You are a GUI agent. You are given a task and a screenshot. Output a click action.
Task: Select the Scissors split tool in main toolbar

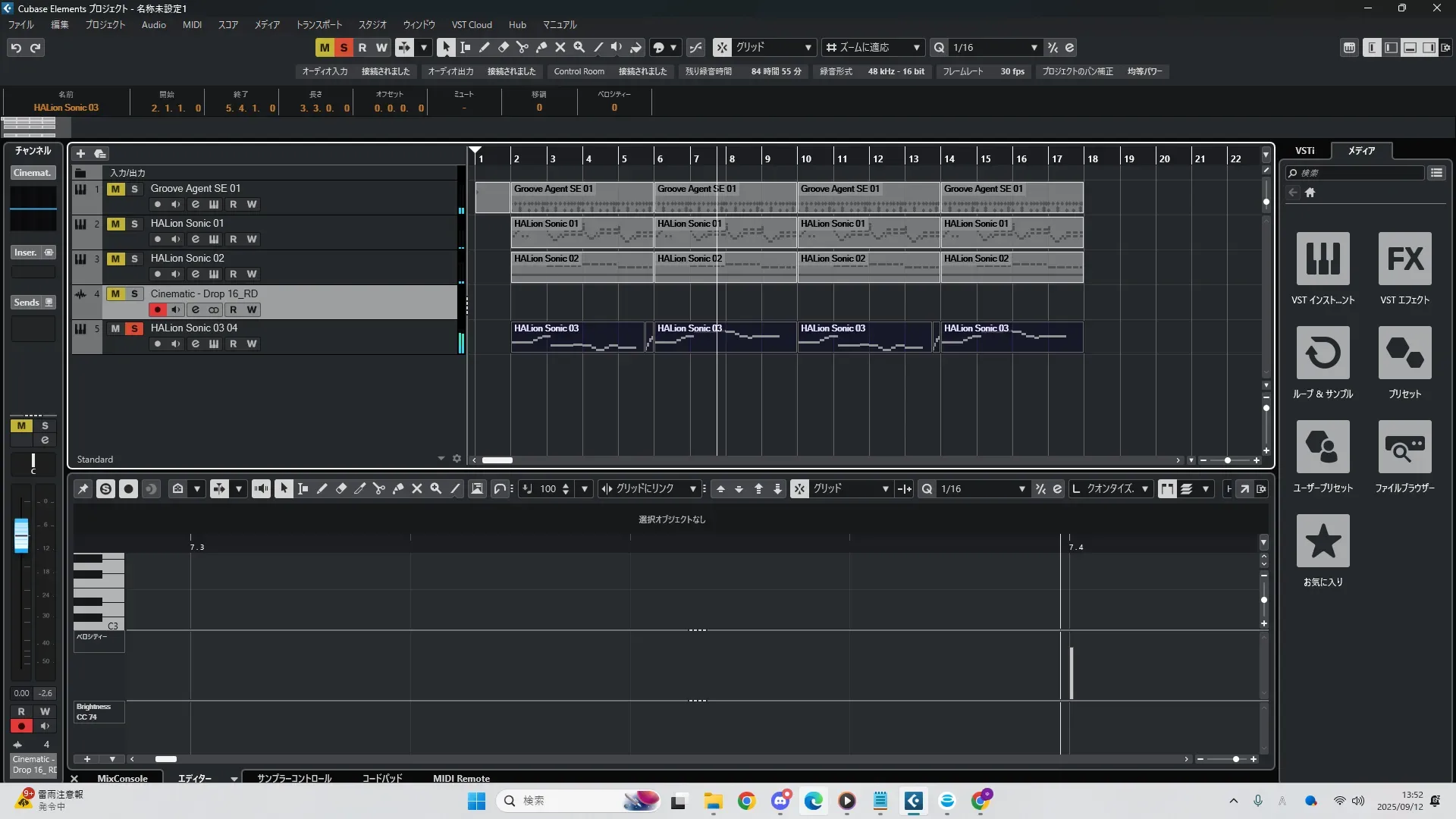click(522, 47)
